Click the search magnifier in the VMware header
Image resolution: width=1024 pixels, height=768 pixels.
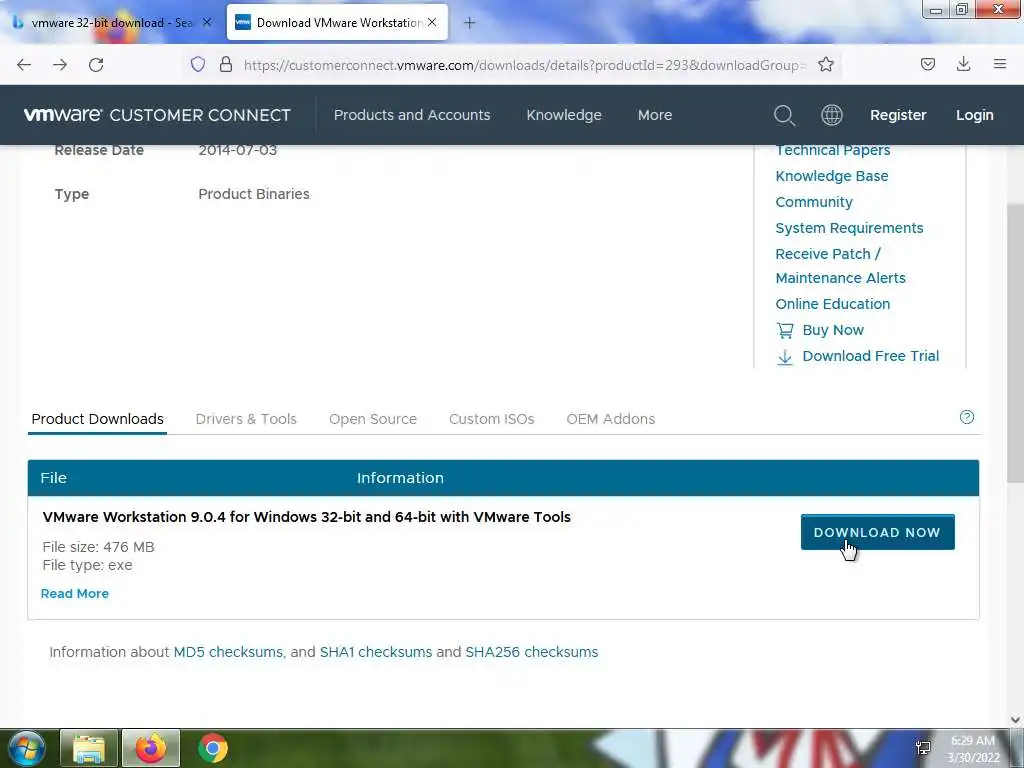pyautogui.click(x=784, y=115)
